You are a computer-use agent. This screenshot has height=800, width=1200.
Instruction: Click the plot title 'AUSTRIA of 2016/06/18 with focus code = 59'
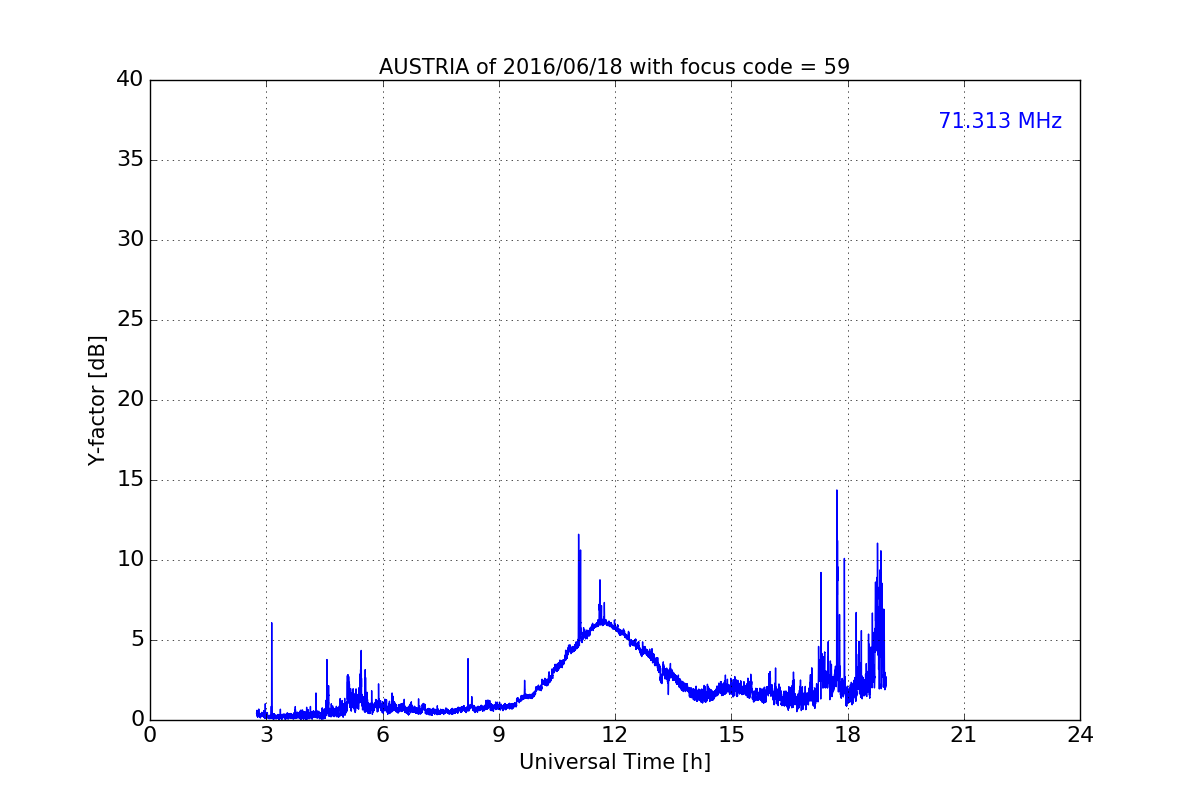pyautogui.click(x=614, y=67)
